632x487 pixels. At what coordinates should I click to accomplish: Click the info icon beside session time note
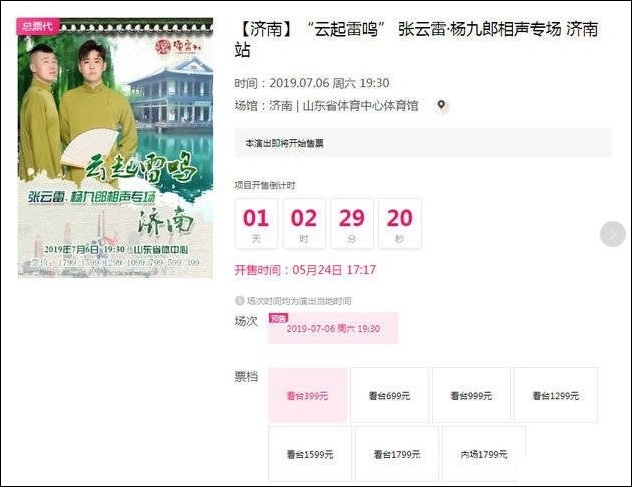coord(239,301)
